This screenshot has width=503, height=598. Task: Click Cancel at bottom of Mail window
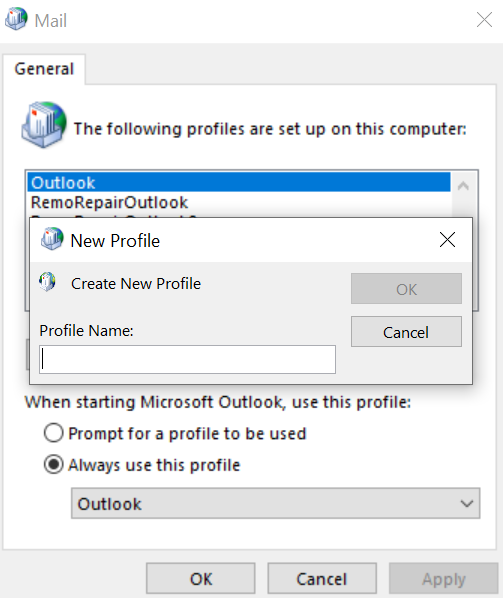[x=322, y=579]
